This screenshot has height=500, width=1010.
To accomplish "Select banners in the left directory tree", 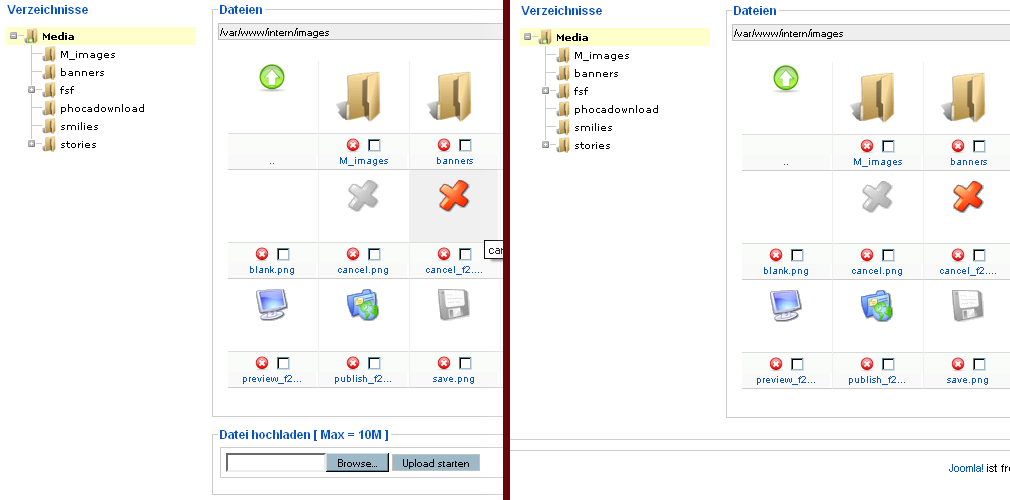I will (x=82, y=73).
